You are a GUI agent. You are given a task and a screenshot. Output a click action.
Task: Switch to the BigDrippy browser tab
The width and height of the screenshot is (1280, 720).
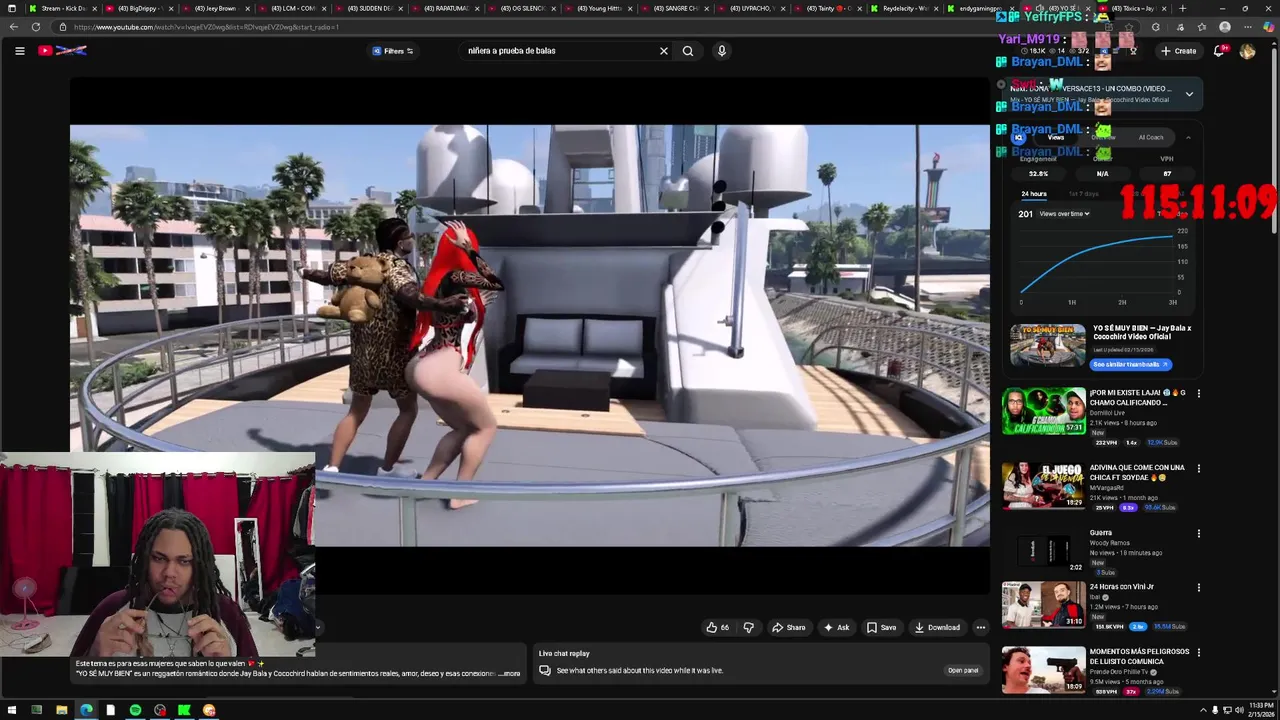pyautogui.click(x=139, y=8)
